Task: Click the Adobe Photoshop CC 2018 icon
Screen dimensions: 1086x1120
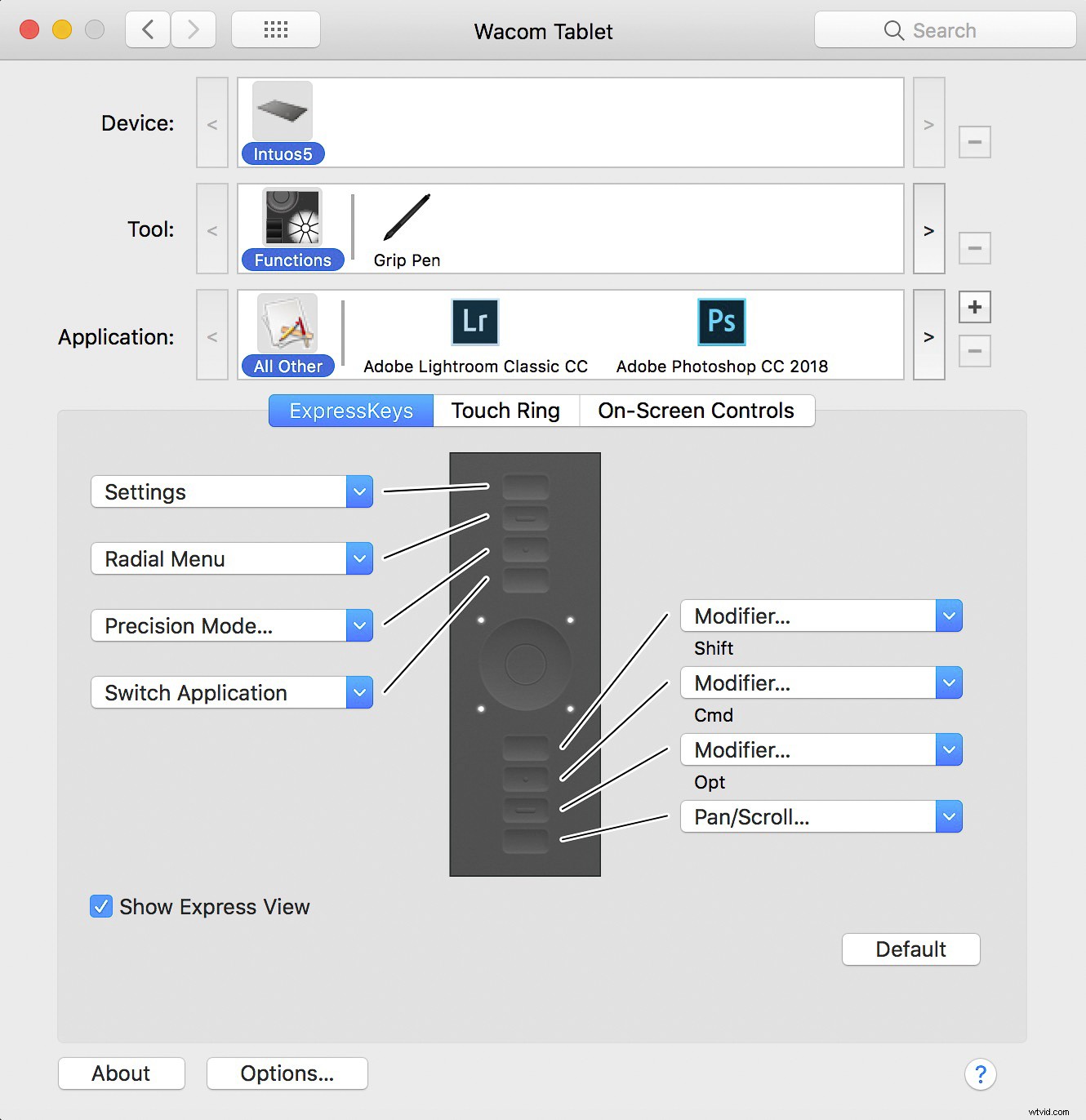Action: click(721, 322)
